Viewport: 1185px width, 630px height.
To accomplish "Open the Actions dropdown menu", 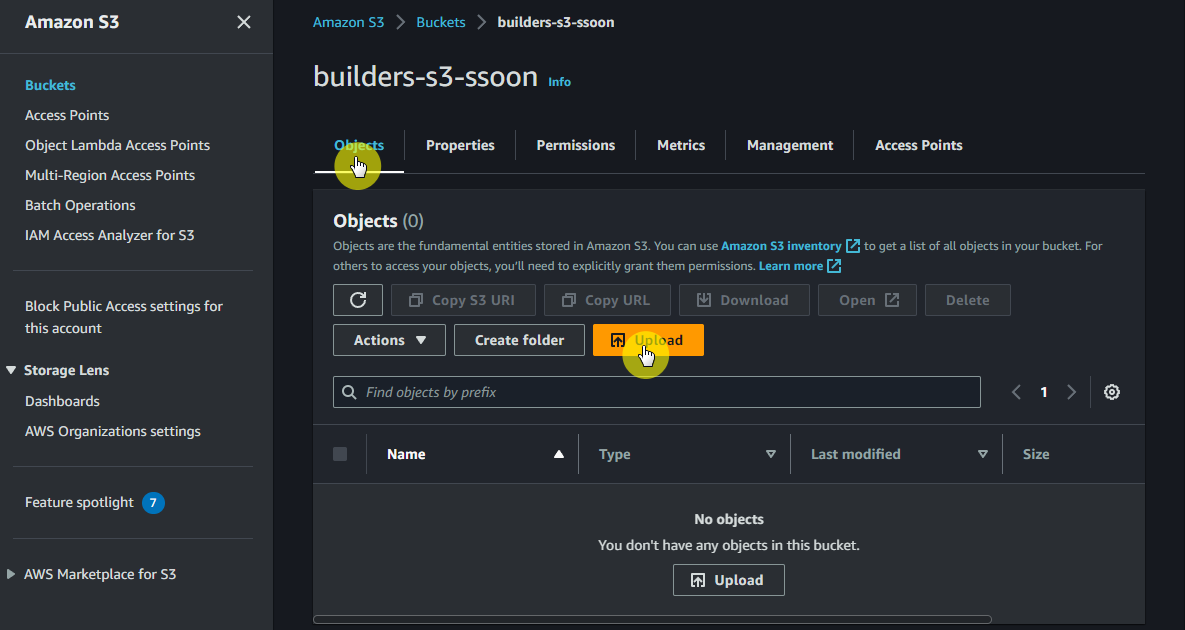I will point(389,340).
